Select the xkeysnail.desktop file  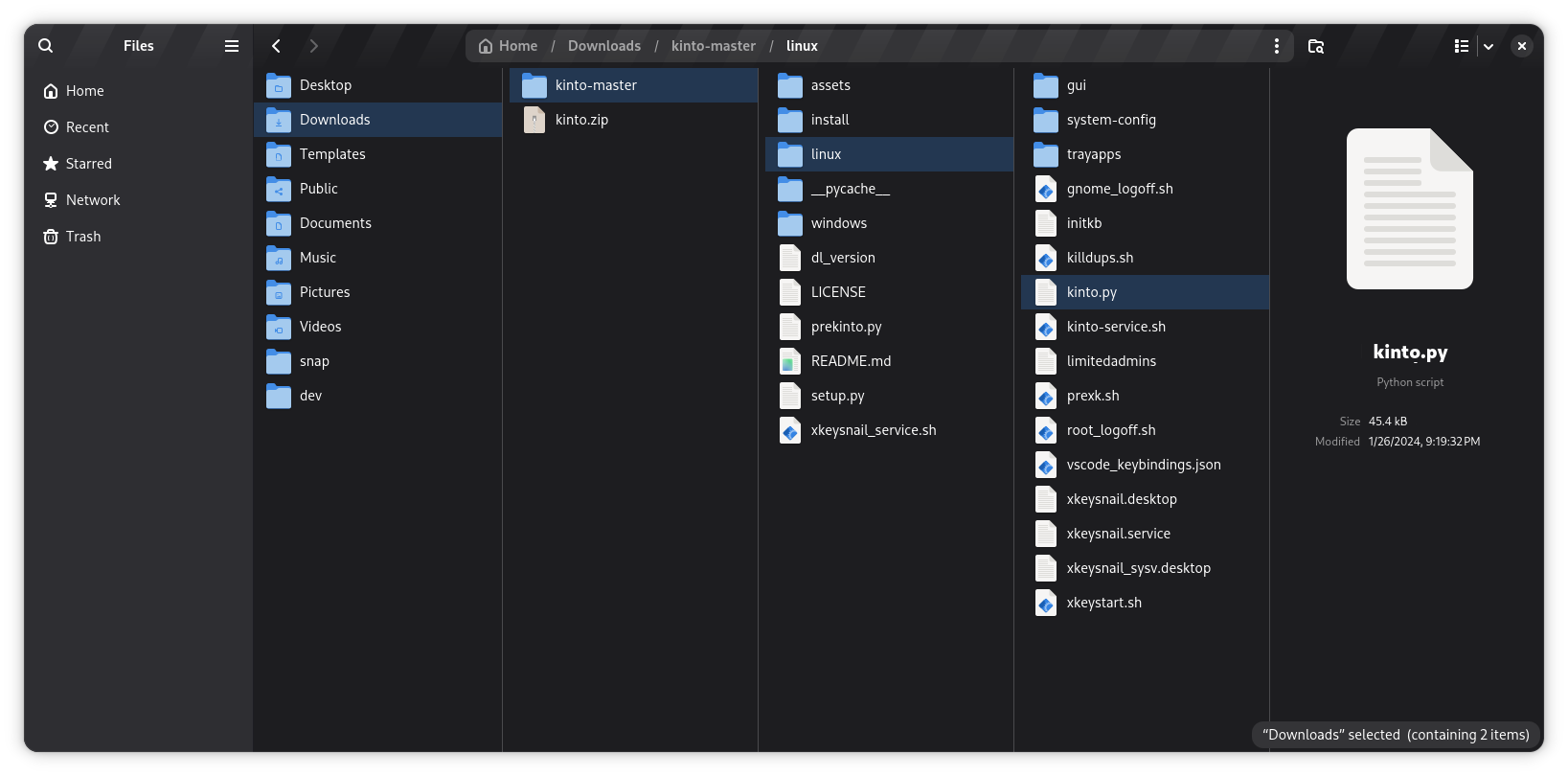coord(1146,499)
